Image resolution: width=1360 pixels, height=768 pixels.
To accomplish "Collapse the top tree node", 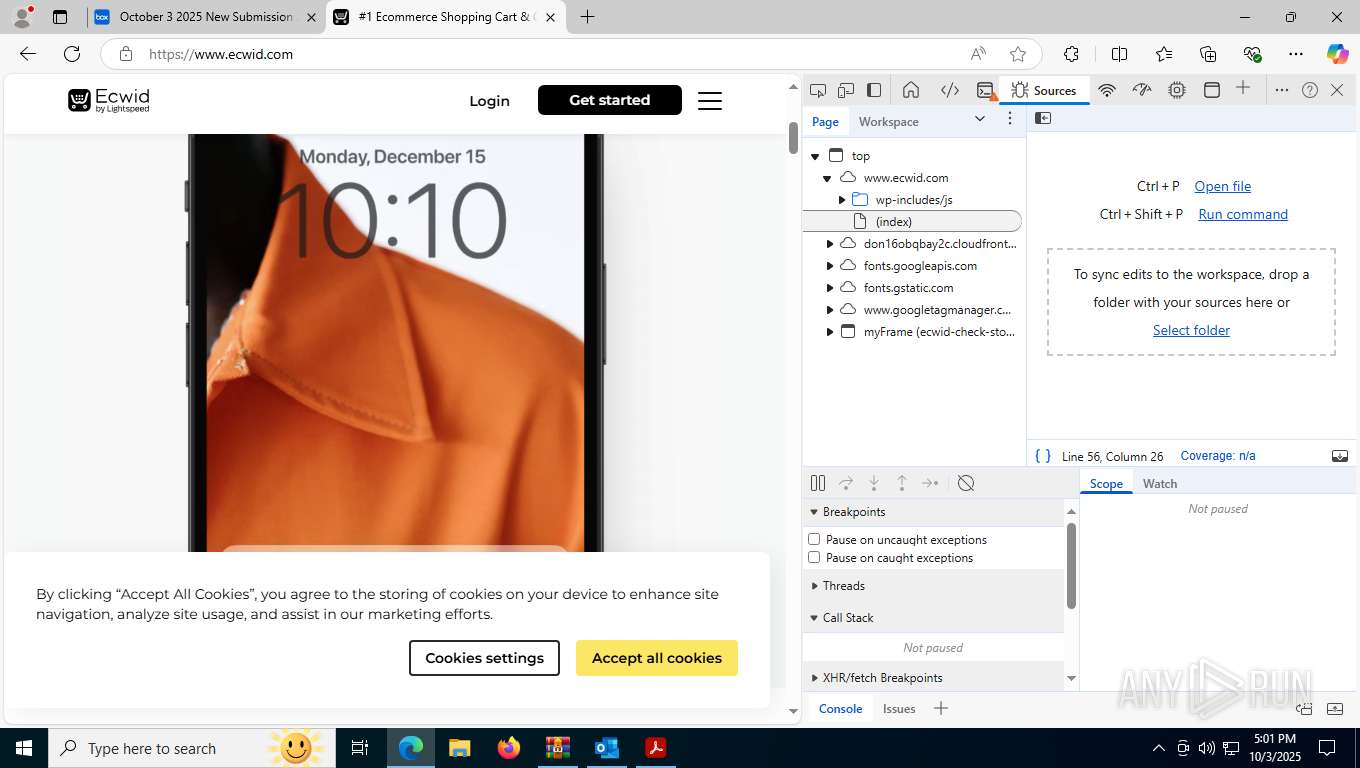I will pos(815,156).
